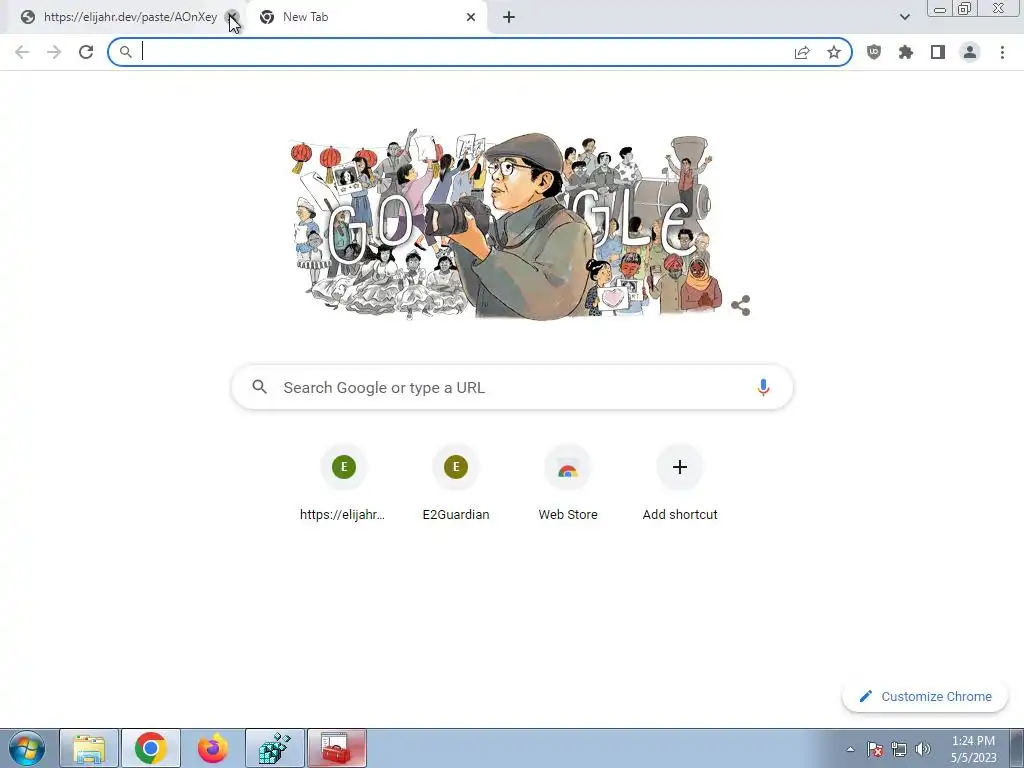This screenshot has width=1024, height=768.
Task: Click the magnifier icon in Google search box
Action: click(260, 387)
